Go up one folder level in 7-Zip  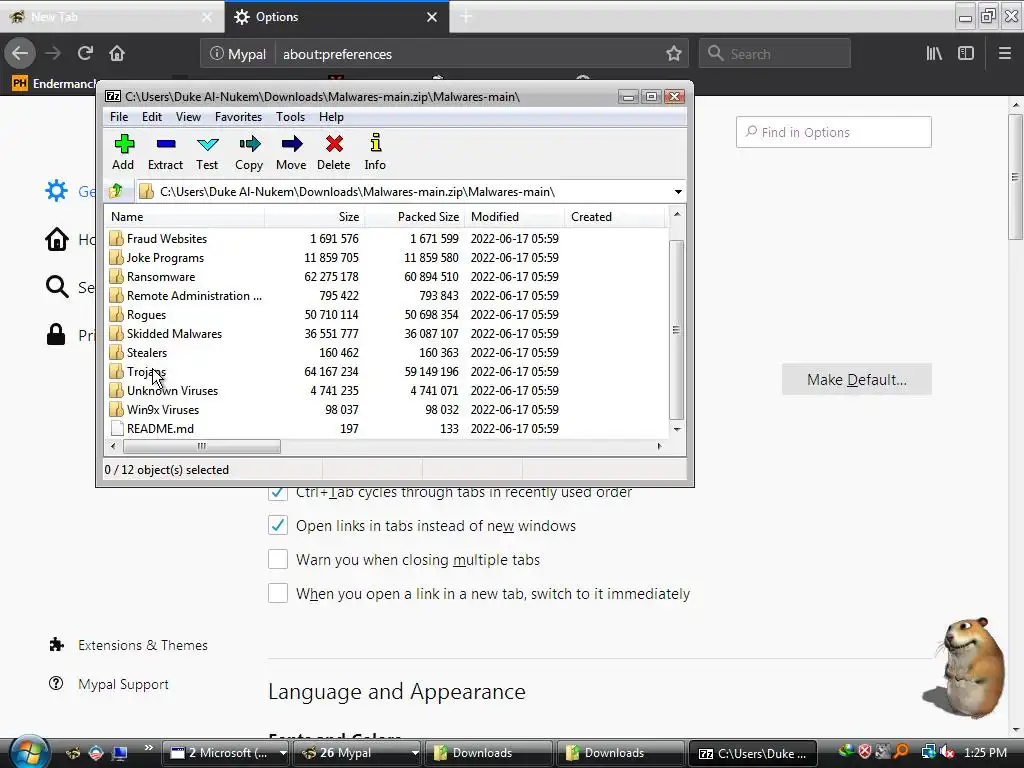(116, 191)
